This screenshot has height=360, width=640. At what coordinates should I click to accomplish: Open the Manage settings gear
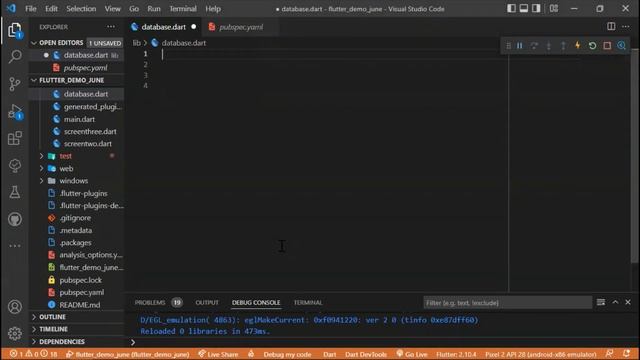(15, 333)
